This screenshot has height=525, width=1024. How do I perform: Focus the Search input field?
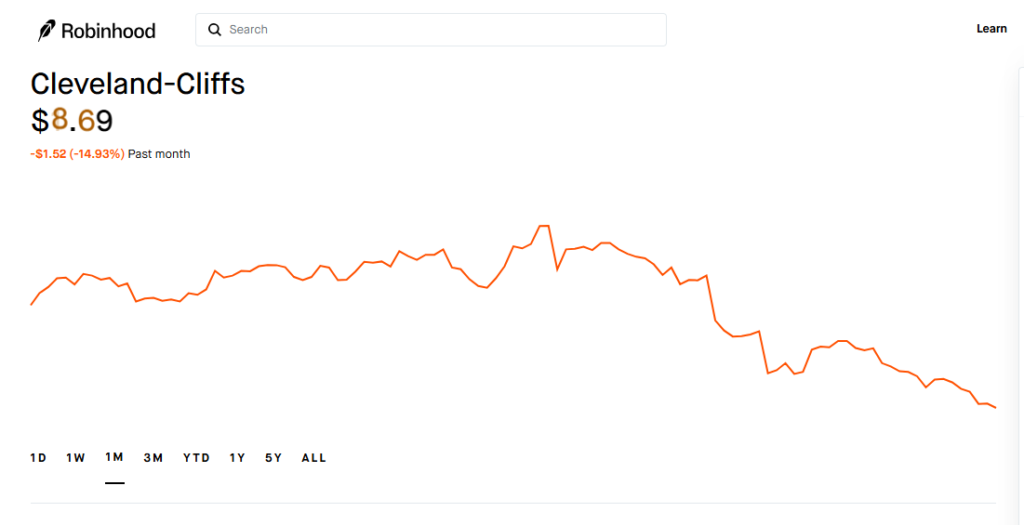click(x=440, y=30)
